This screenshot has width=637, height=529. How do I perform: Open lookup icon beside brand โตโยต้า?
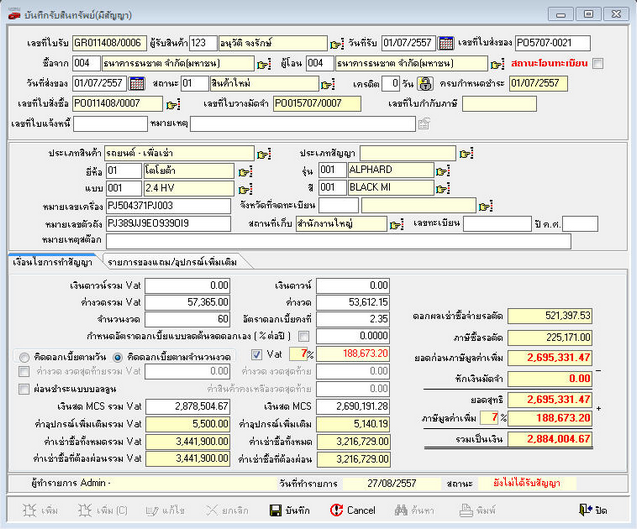point(245,171)
